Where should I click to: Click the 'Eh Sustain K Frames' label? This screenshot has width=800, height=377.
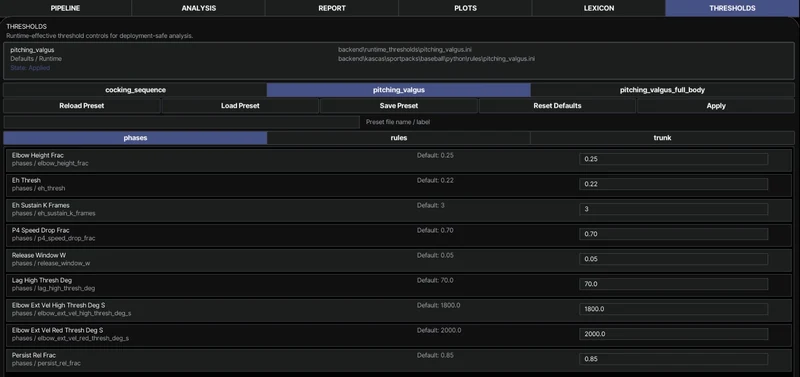tap(41, 205)
